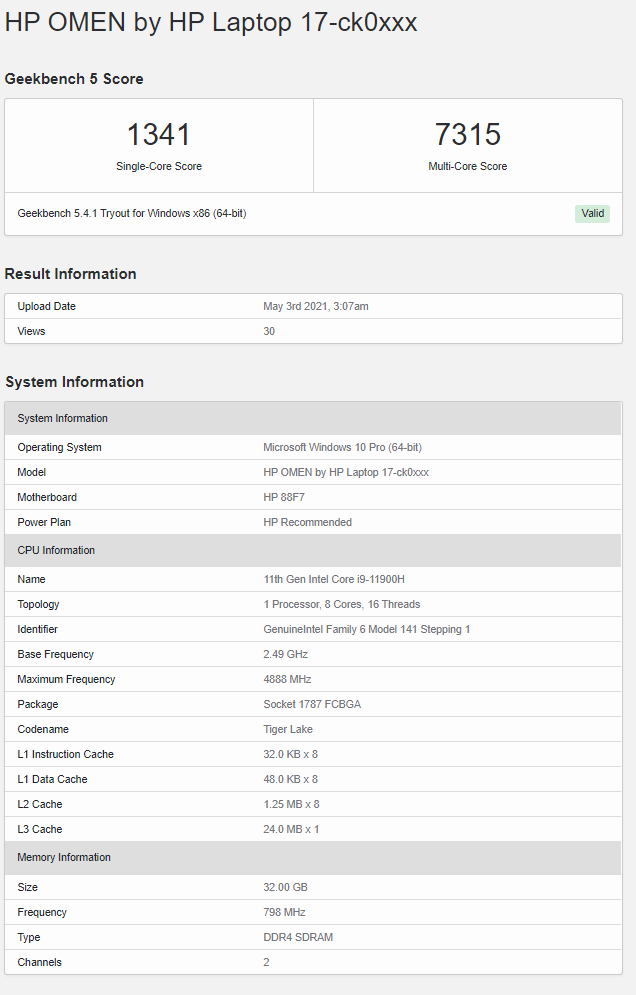Select 11th Gen Intel Core i9-11900H value
This screenshot has width=636, height=995.
tap(334, 579)
